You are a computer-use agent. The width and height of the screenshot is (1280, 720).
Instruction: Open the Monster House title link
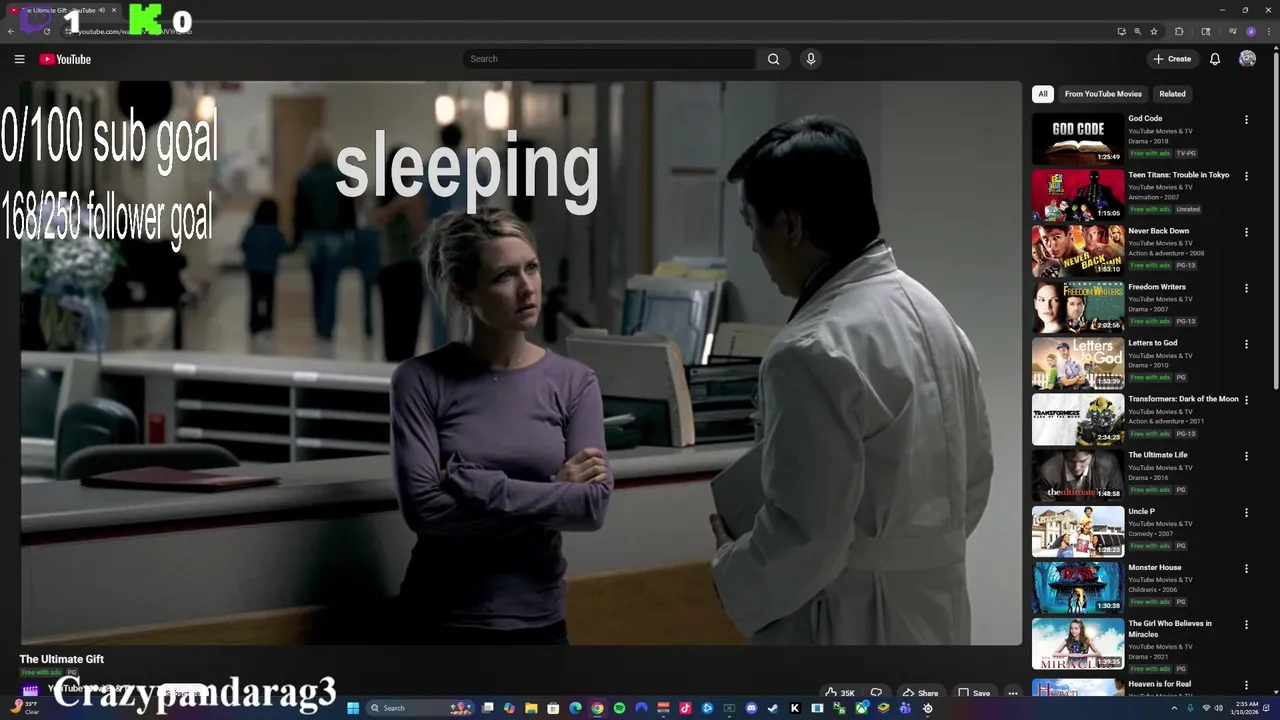coord(1154,567)
